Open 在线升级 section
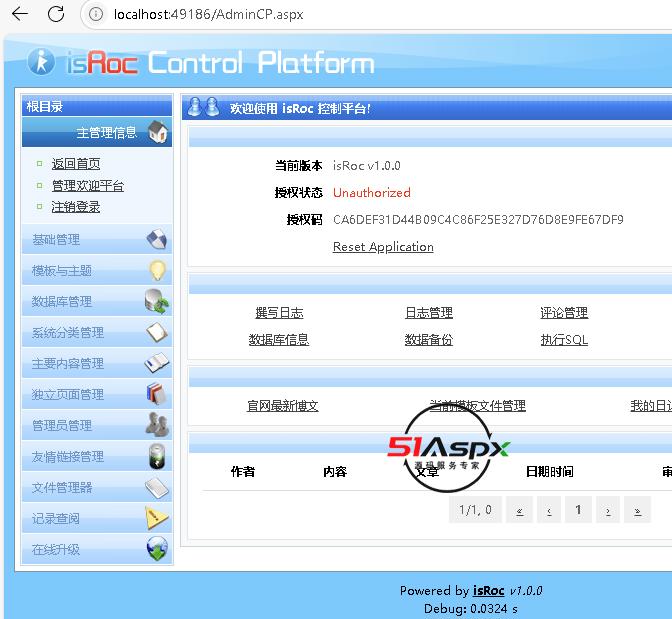The height and width of the screenshot is (619, 672). tap(97, 549)
